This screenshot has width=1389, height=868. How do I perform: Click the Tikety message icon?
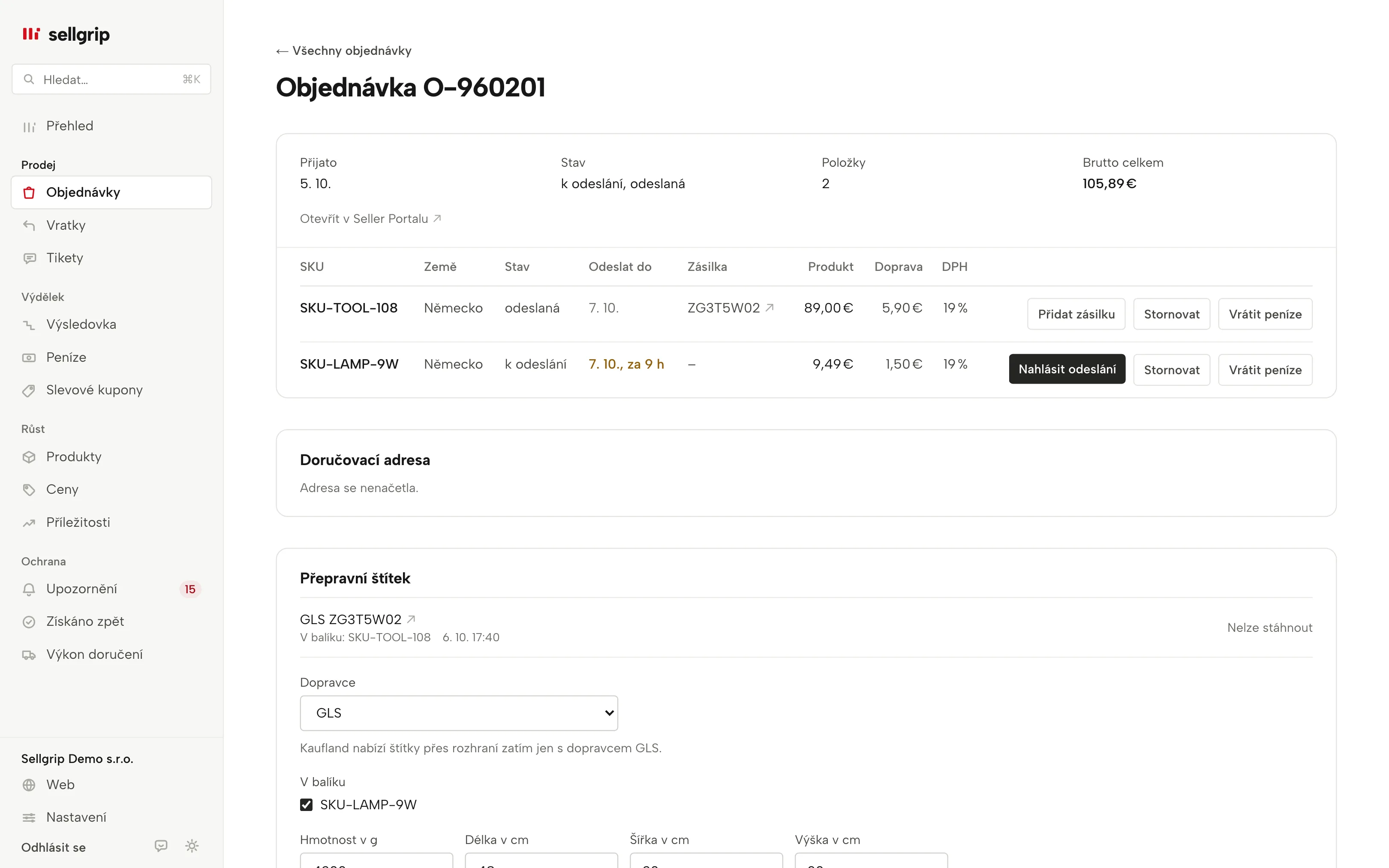pos(29,258)
